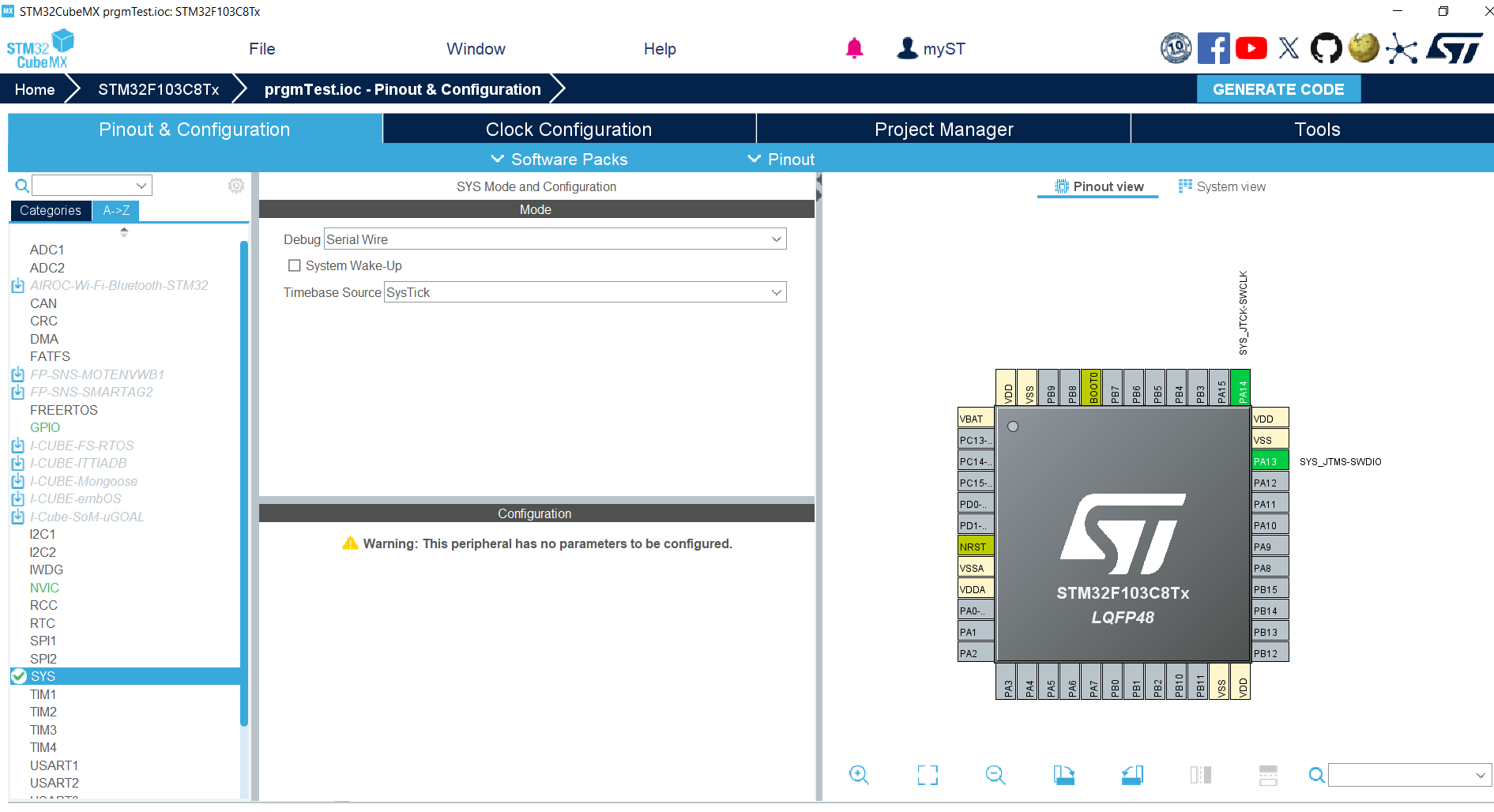Viewport: 1494px width, 812px height.
Task: Enable the System Wake-Up option
Action: click(x=295, y=265)
